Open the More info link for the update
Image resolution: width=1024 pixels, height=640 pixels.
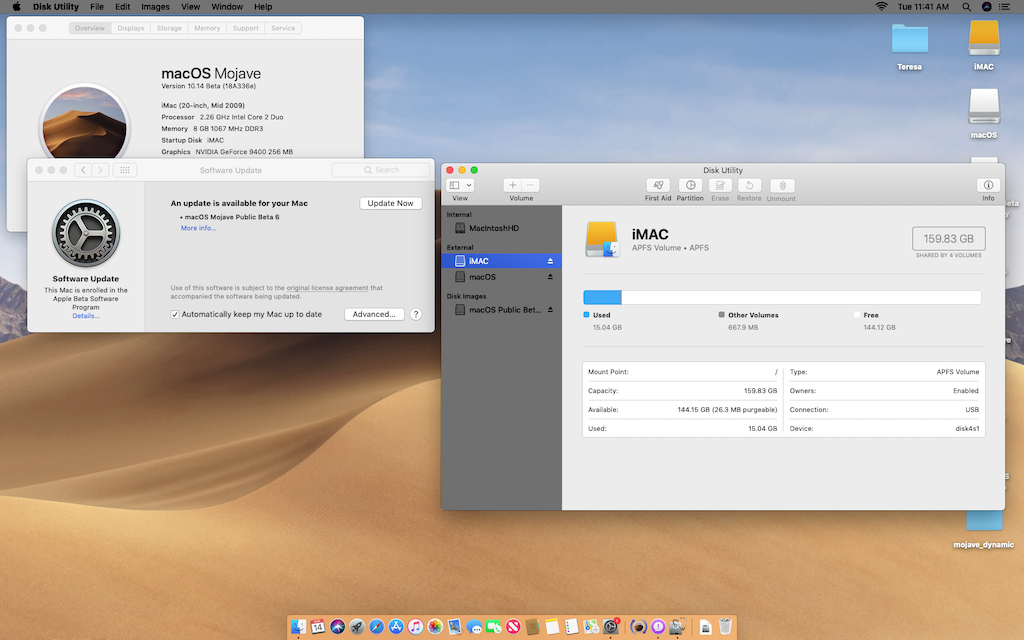coord(198,228)
